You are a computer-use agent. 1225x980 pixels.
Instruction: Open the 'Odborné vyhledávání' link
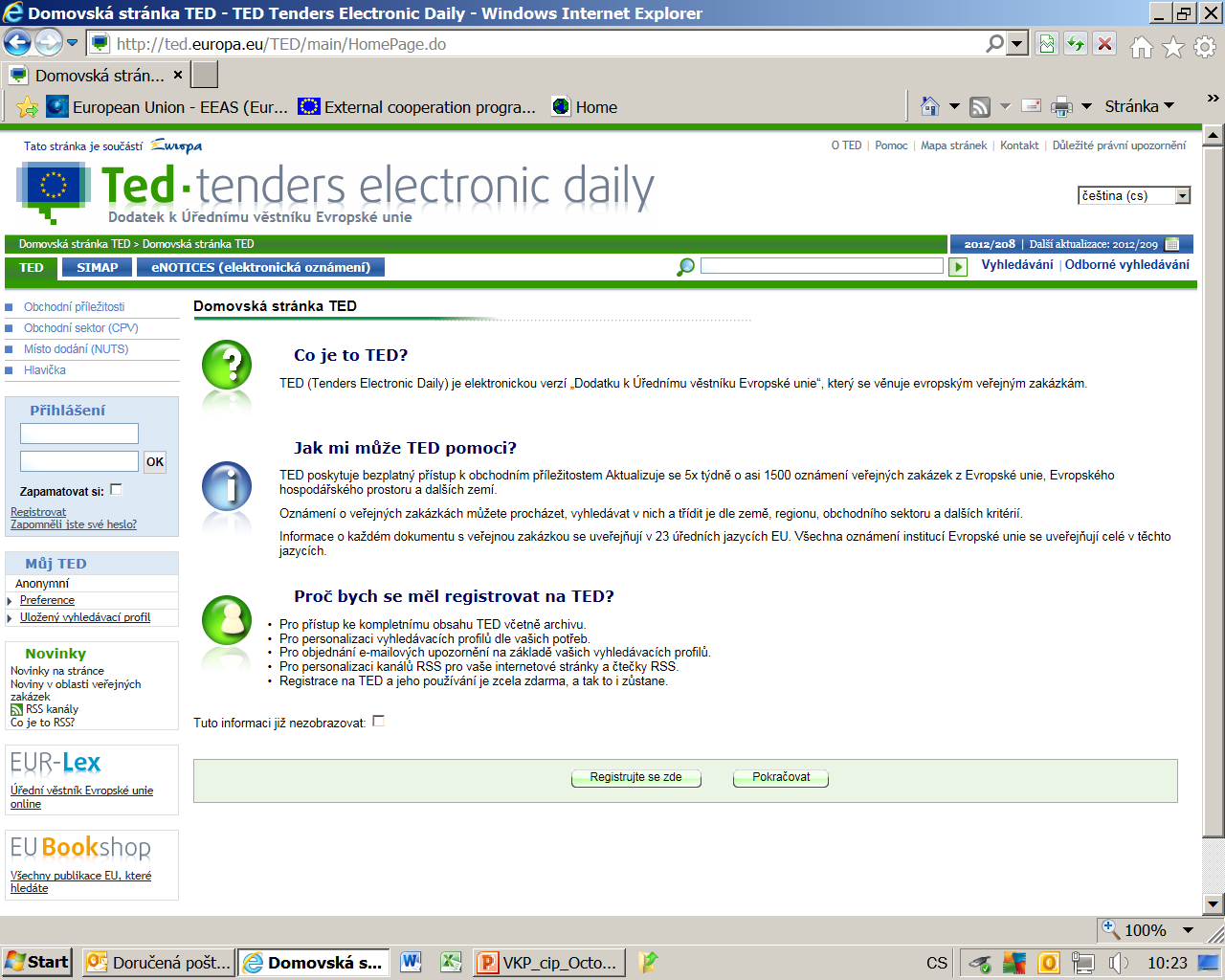[x=1127, y=265]
